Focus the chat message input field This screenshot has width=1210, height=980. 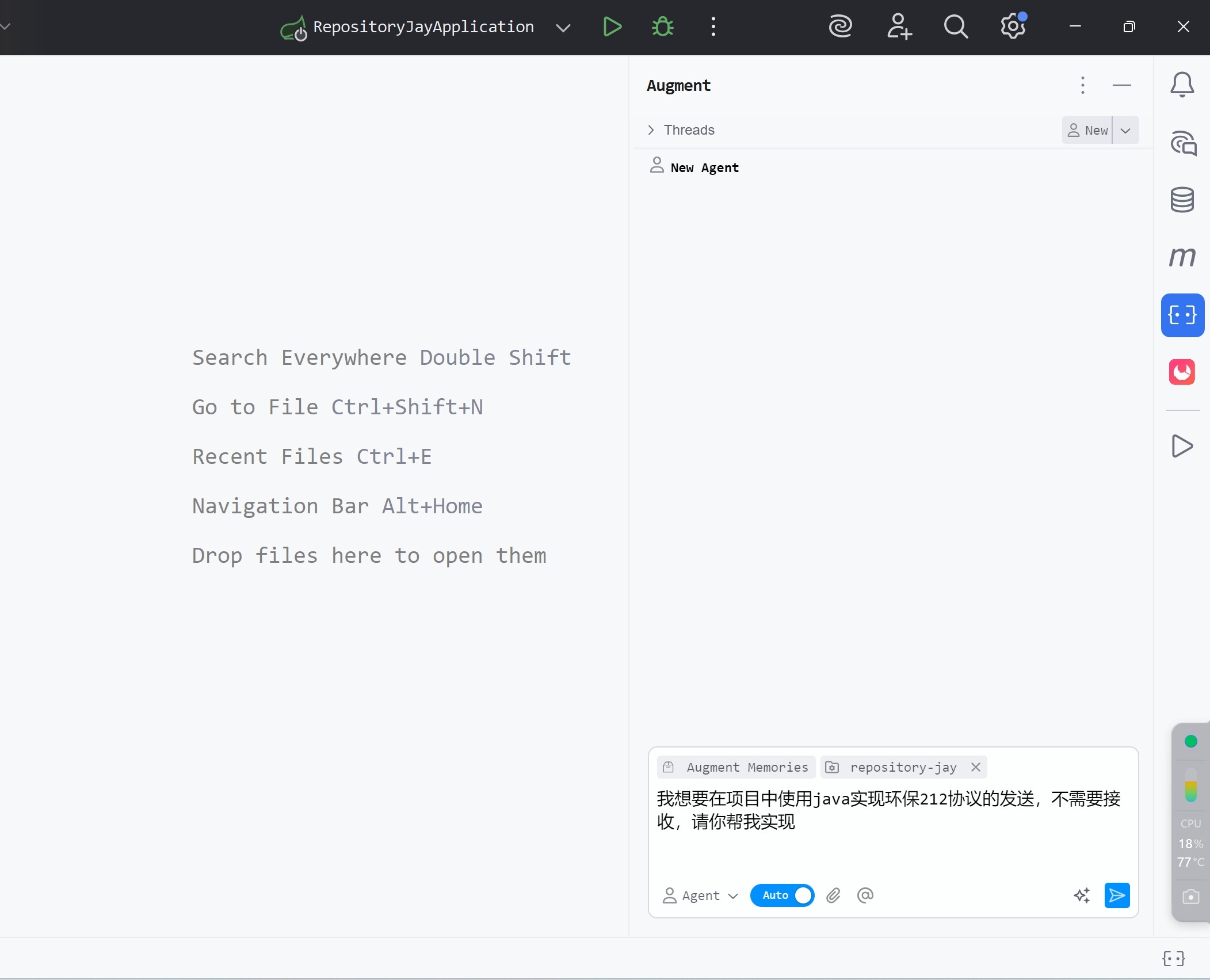(x=892, y=829)
